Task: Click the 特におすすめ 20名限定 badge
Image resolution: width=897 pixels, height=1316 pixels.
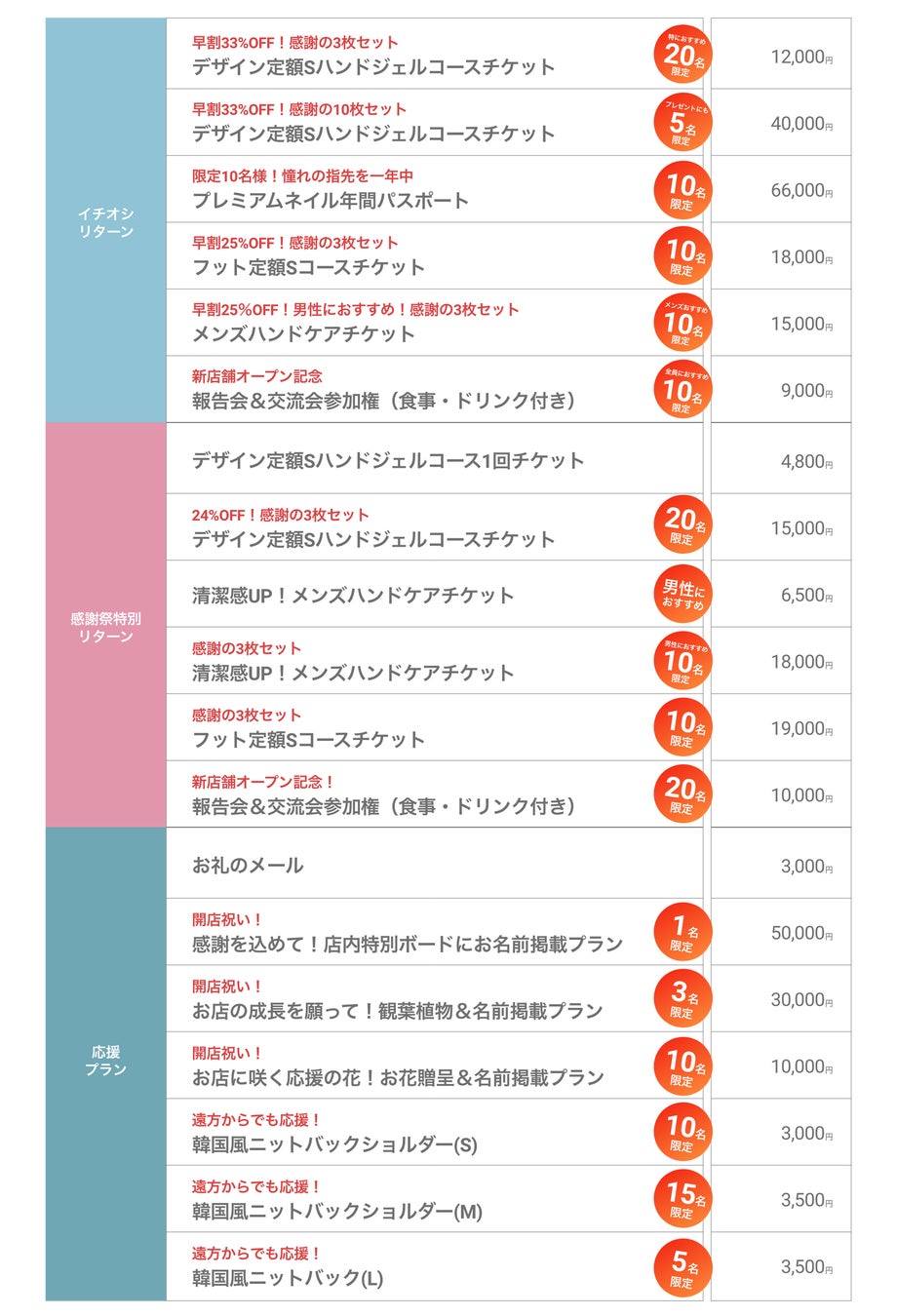Action: (682, 56)
